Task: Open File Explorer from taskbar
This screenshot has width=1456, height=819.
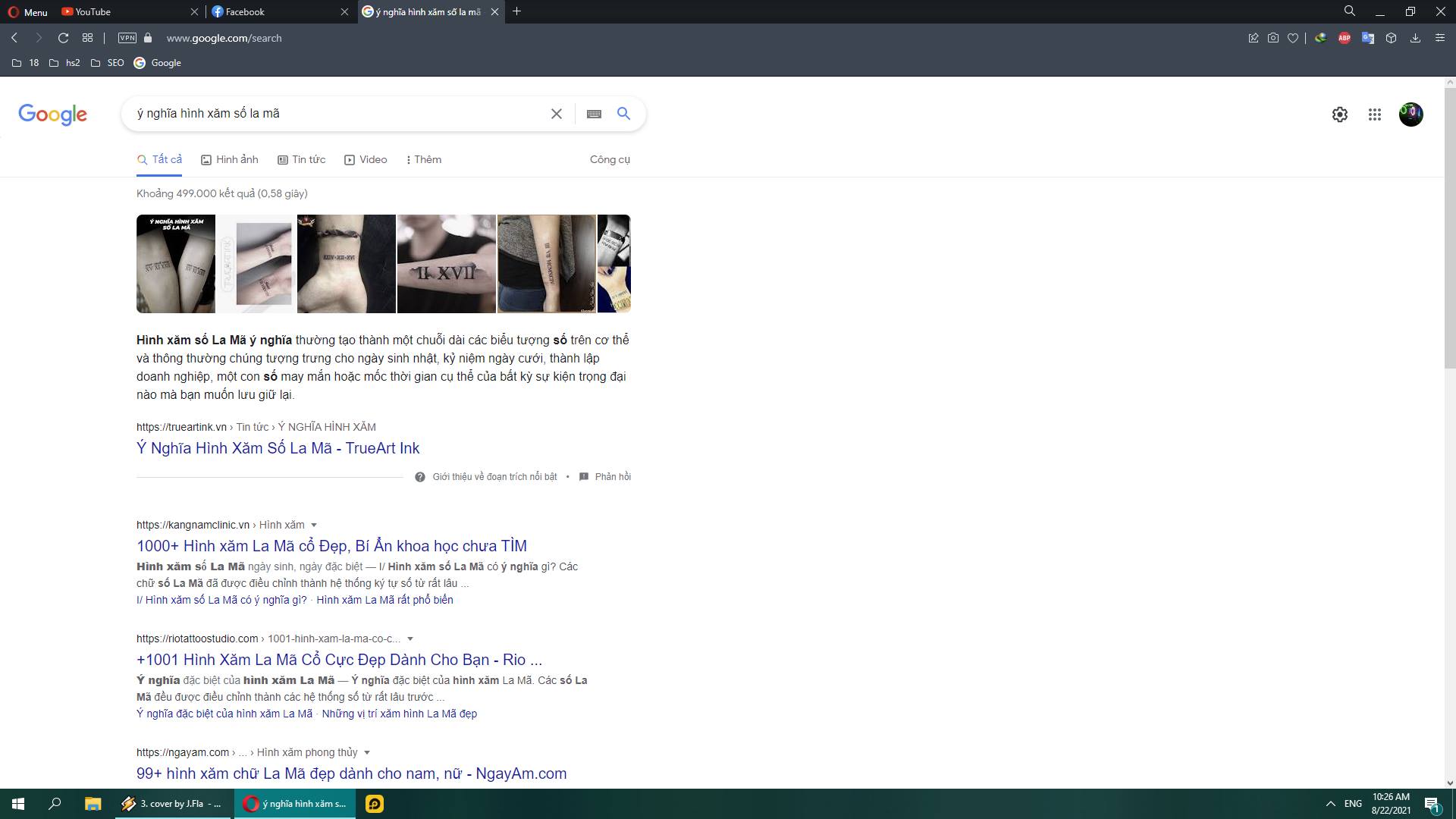Action: 93,804
